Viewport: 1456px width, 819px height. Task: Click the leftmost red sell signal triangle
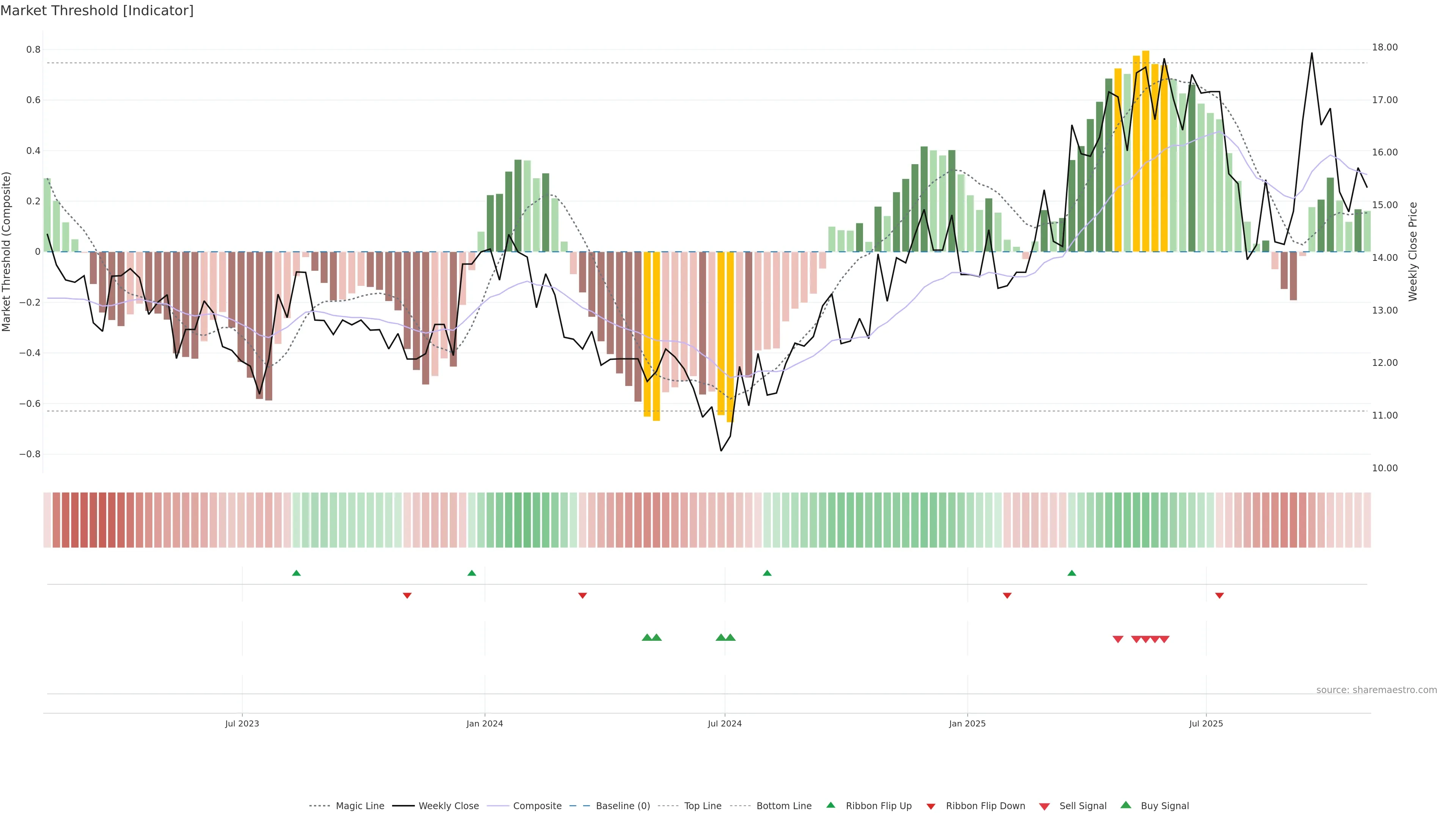pos(1117,639)
